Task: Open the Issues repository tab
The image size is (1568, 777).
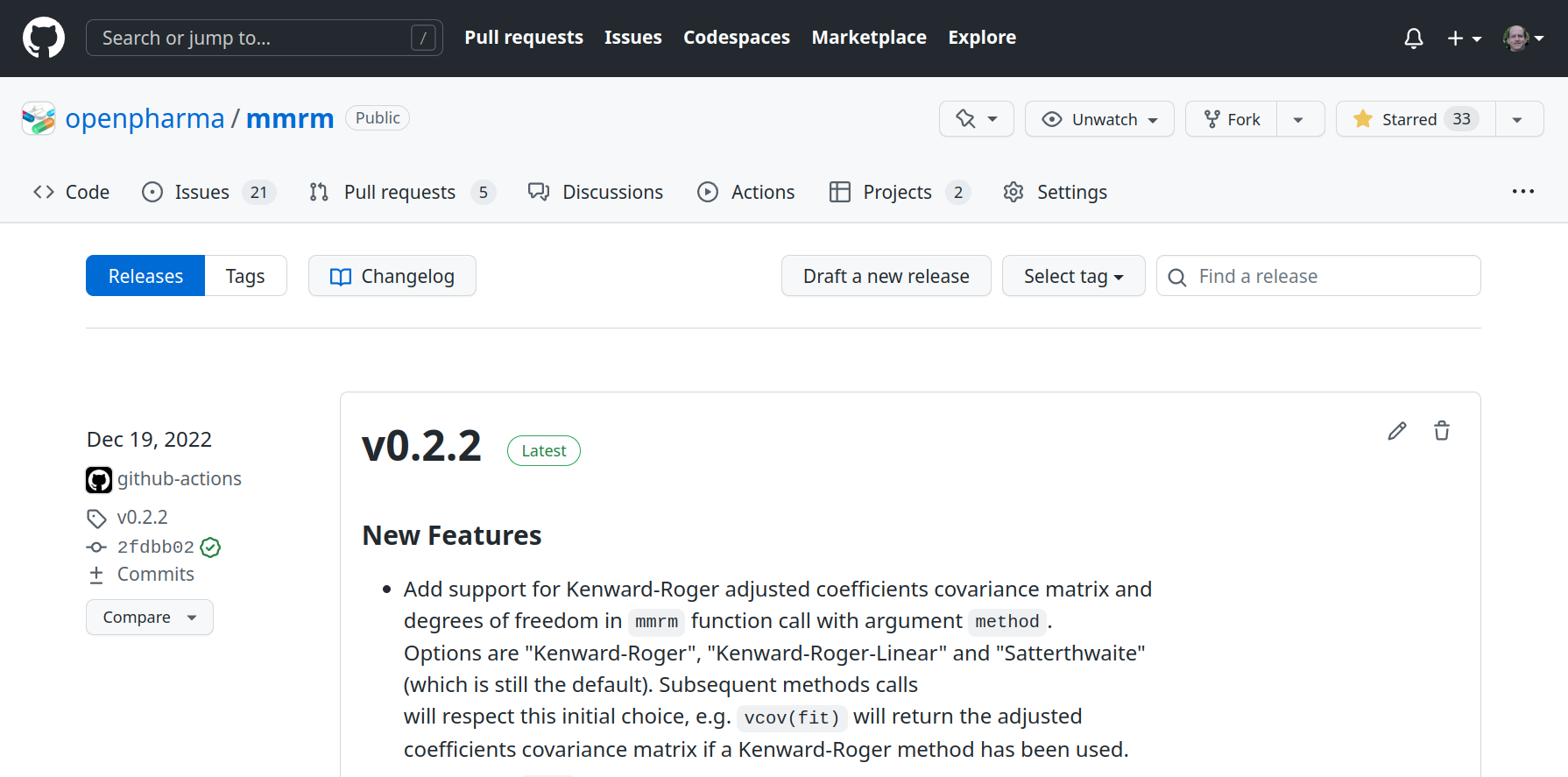Action: click(x=201, y=192)
